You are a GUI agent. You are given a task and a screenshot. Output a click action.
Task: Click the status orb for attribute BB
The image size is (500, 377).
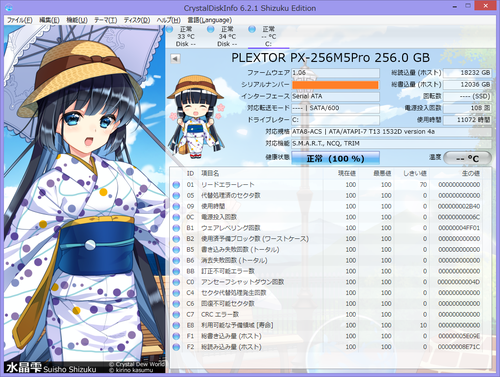176,271
